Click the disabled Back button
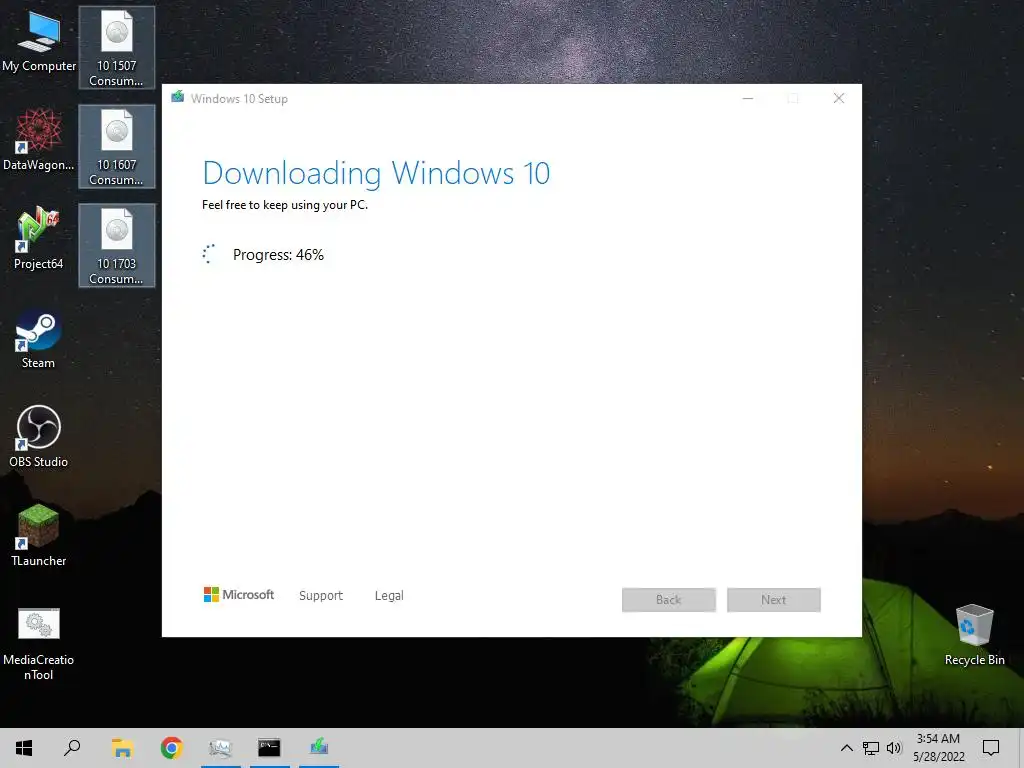Image resolution: width=1024 pixels, height=768 pixels. tap(669, 600)
